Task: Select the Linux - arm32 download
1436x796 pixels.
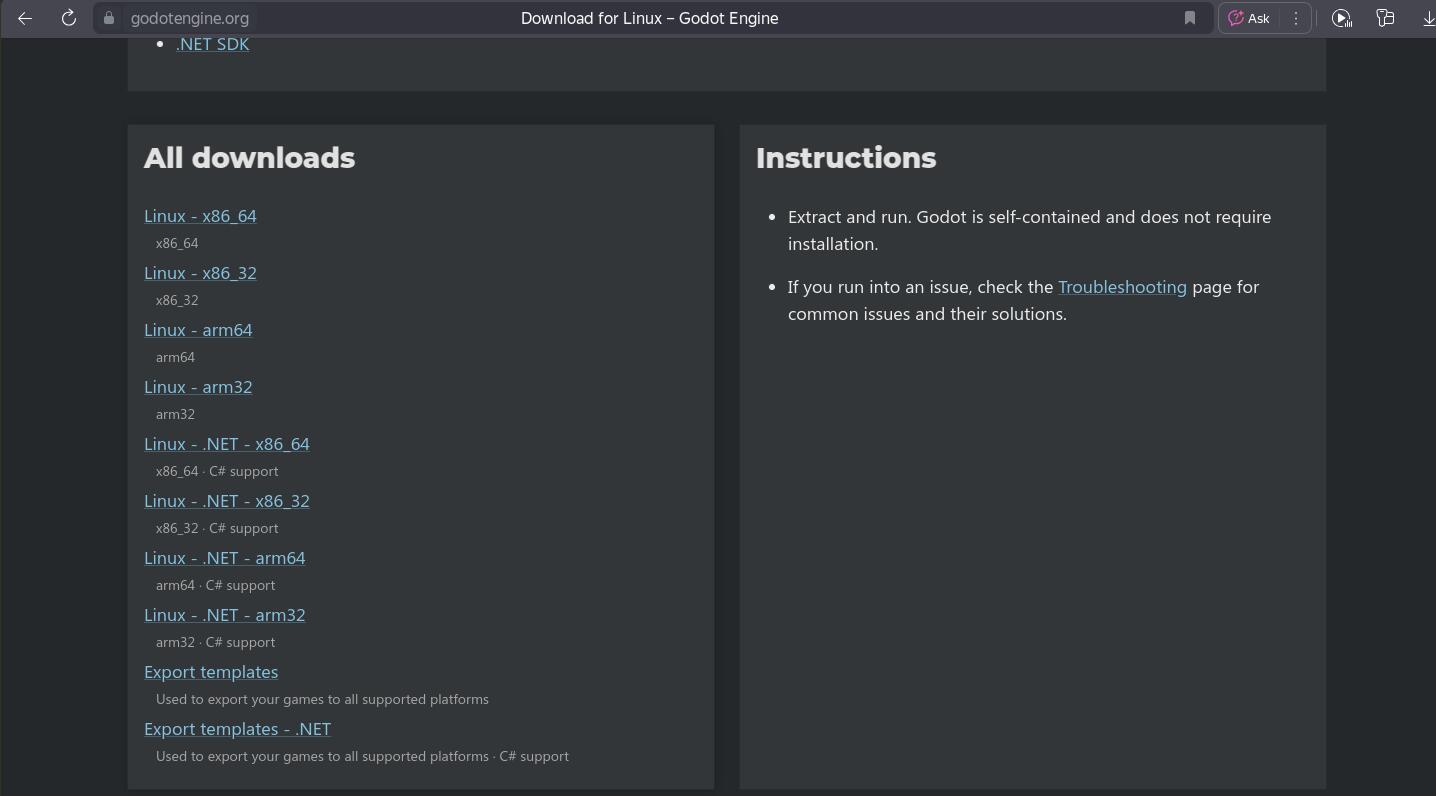Action: point(198,387)
